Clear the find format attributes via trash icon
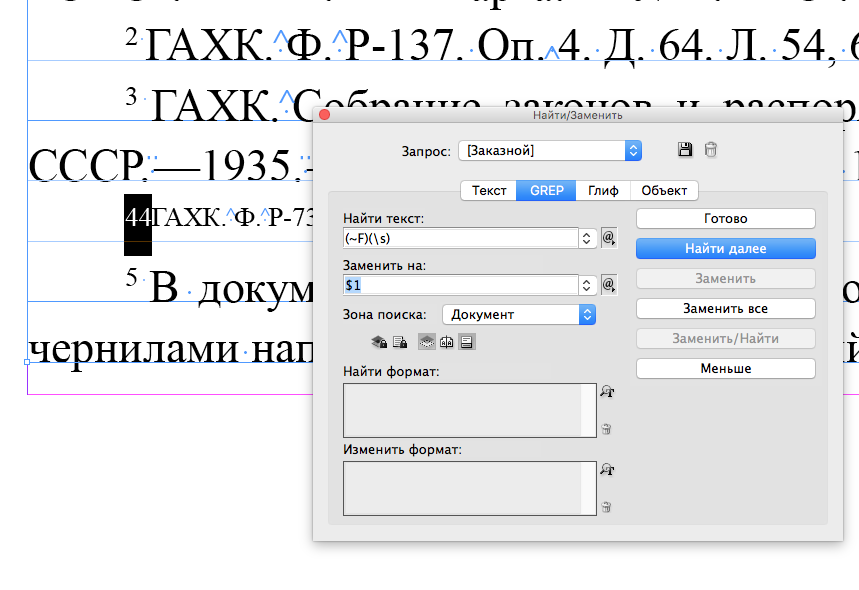 click(x=606, y=428)
